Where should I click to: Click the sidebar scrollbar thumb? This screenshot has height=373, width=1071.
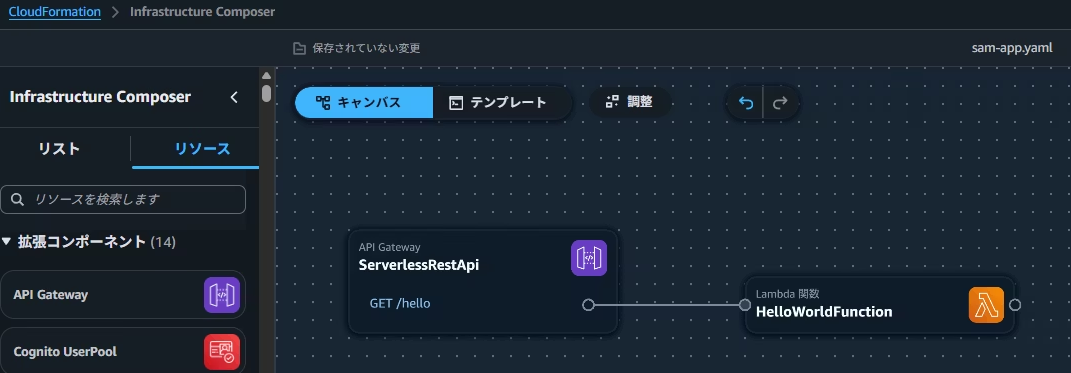click(x=266, y=94)
